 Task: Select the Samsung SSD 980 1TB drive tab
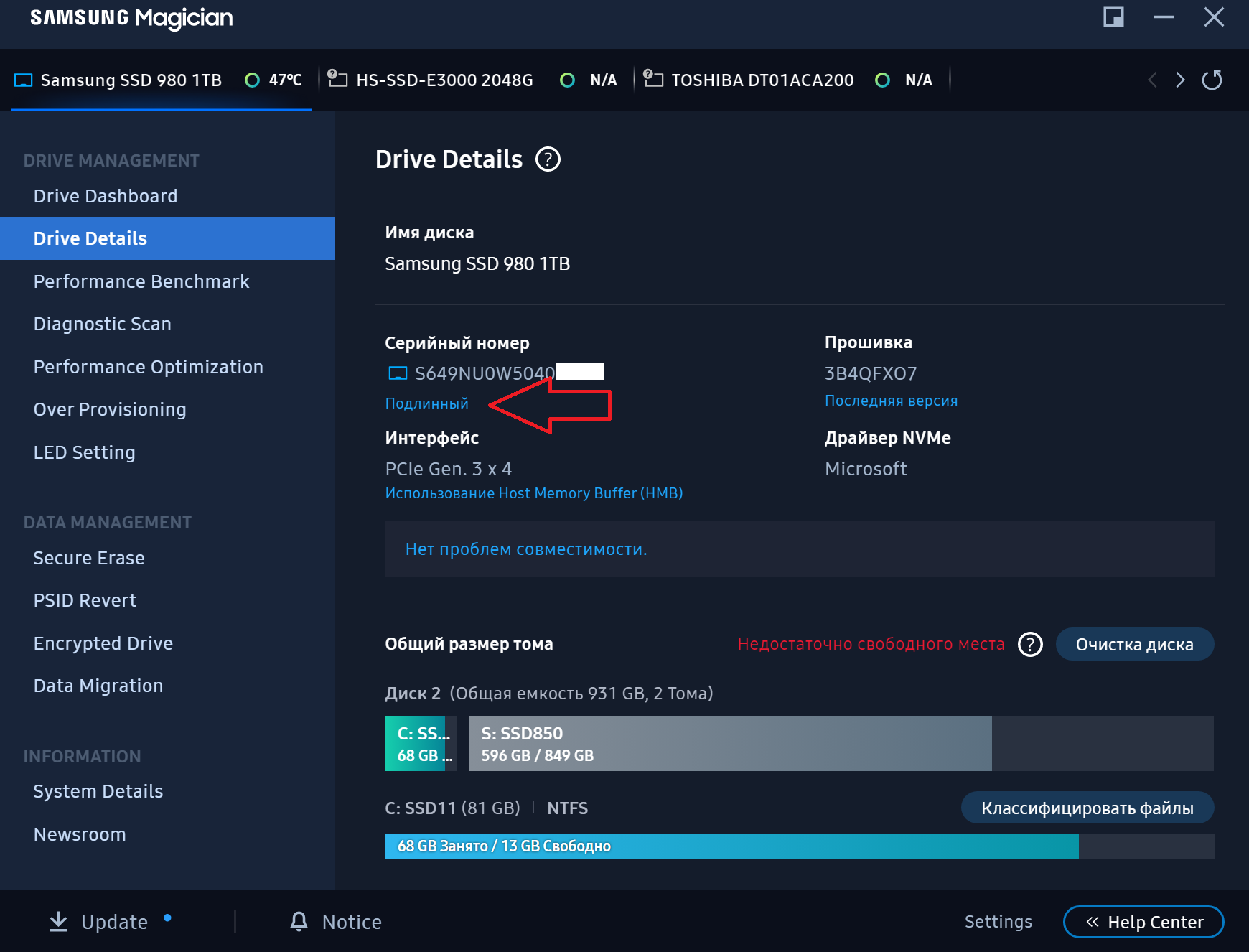(162, 80)
